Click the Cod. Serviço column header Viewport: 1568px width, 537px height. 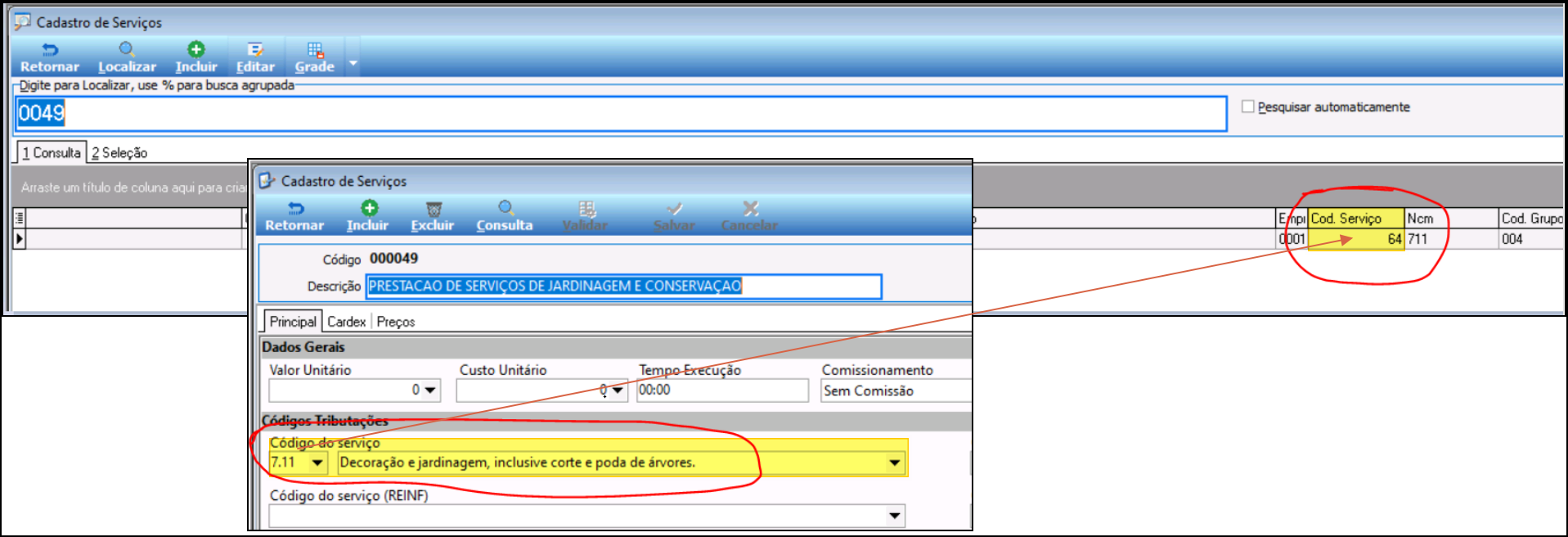[1355, 218]
